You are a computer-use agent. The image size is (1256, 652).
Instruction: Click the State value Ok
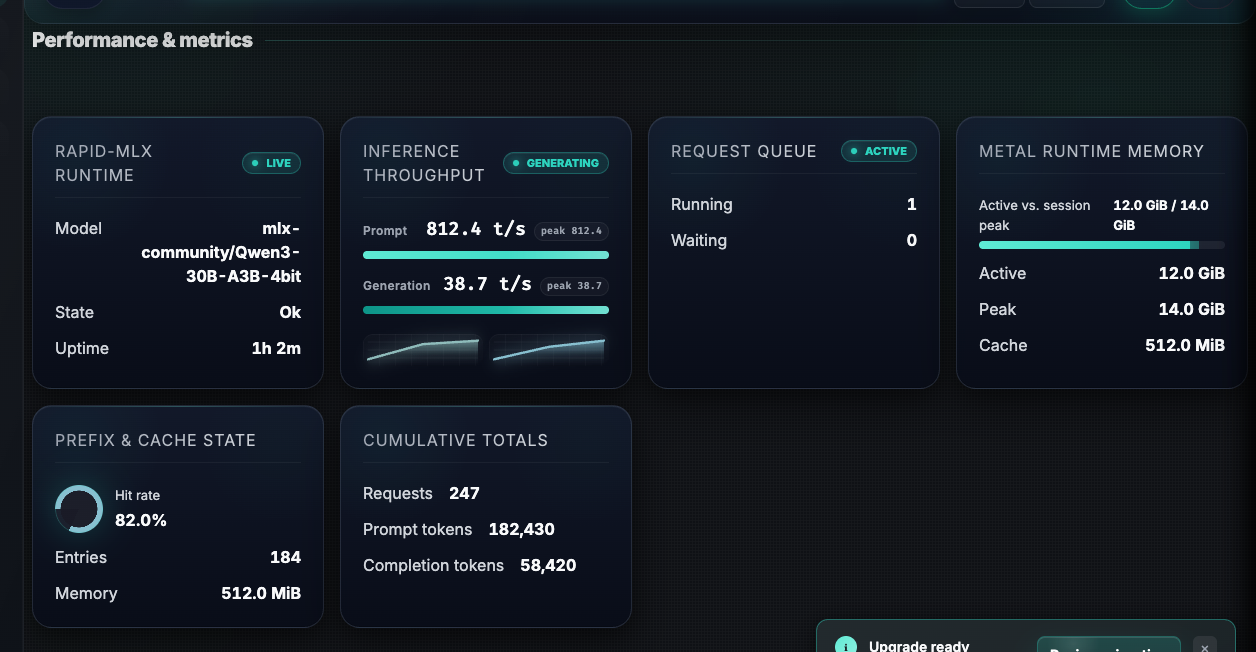tap(290, 312)
